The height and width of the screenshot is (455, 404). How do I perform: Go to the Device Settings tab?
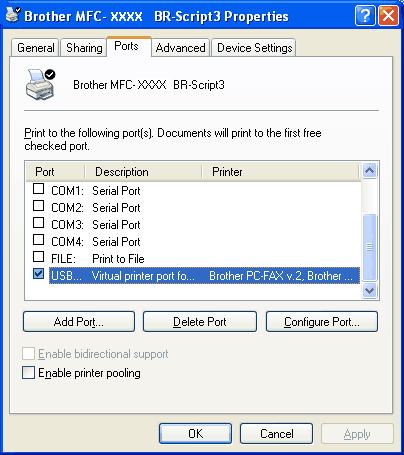point(254,48)
